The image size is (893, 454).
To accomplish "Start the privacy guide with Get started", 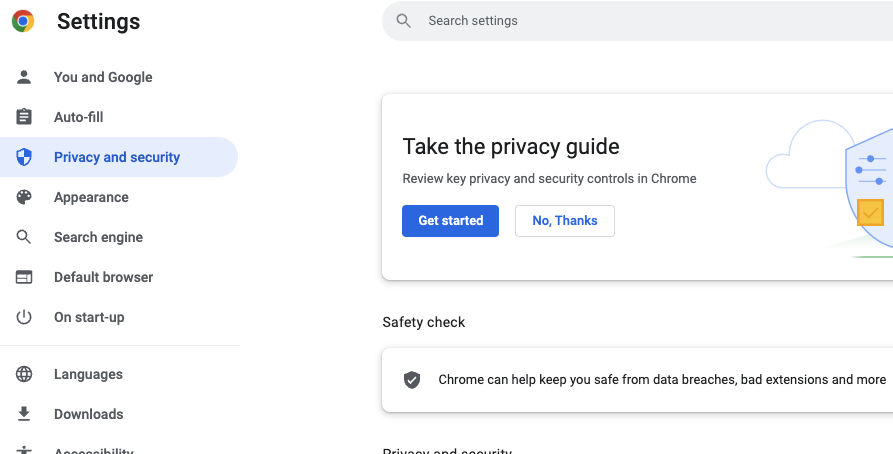I will point(450,221).
